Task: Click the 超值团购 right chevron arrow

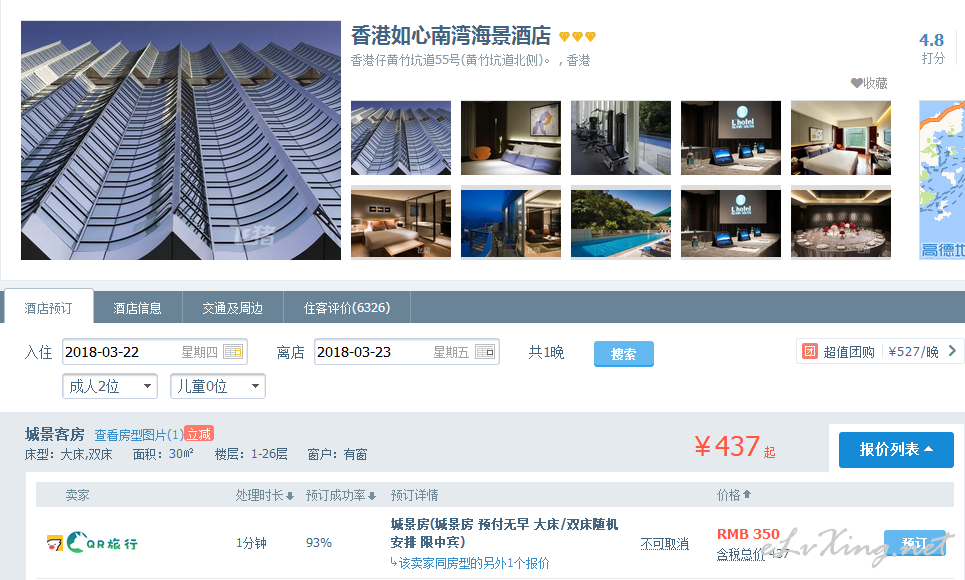Action: tap(952, 351)
